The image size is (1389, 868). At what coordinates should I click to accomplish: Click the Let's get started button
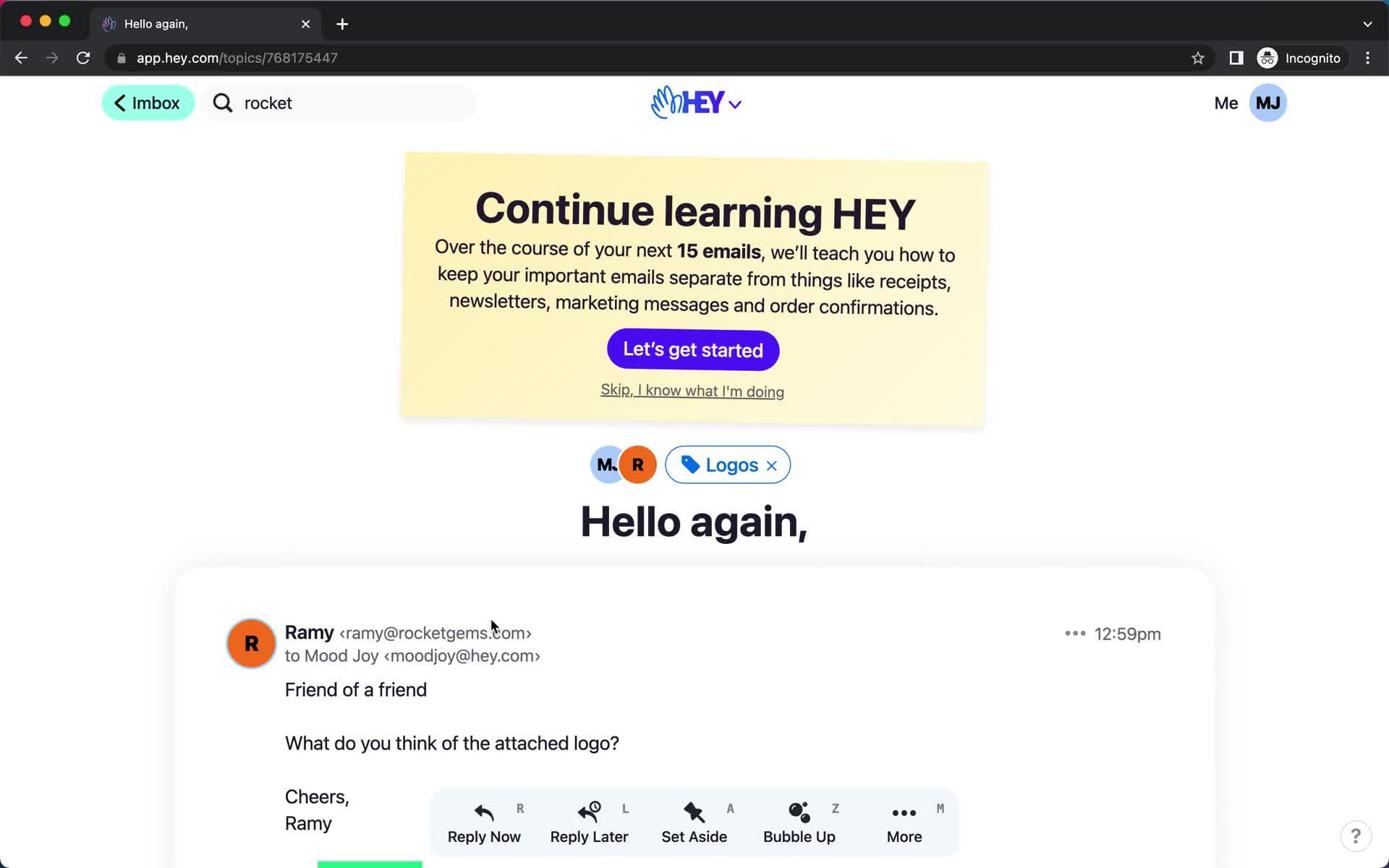694,350
